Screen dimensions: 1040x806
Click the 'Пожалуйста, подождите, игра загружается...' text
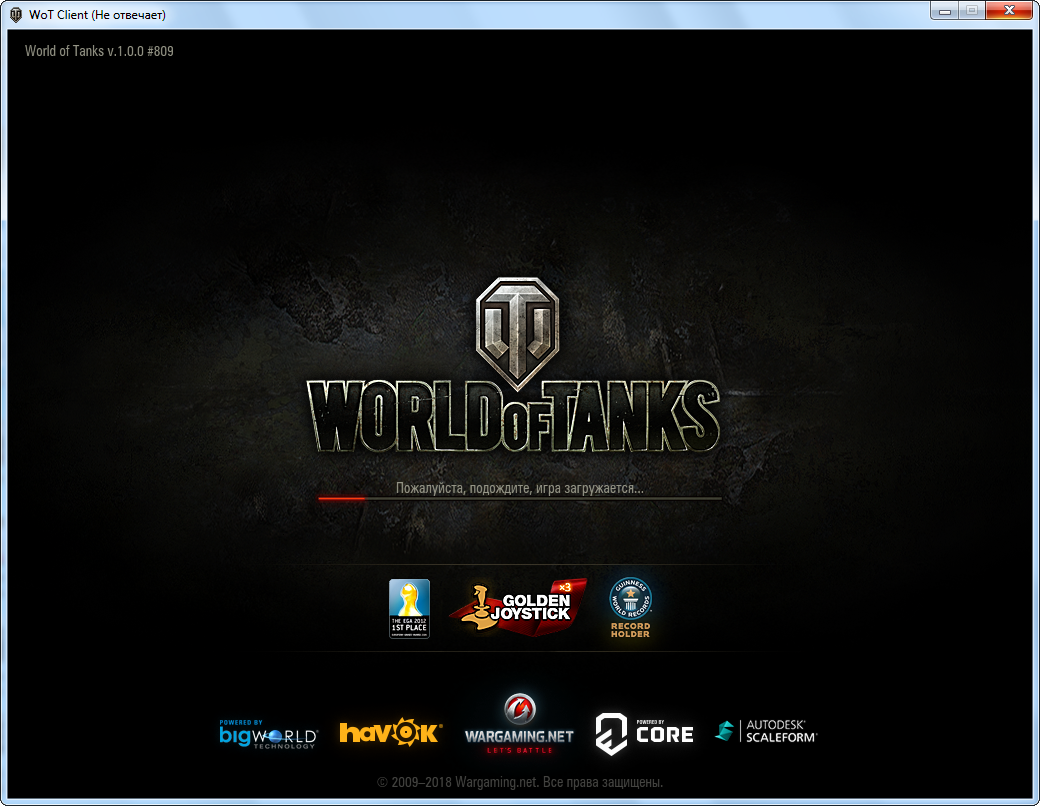(x=519, y=488)
